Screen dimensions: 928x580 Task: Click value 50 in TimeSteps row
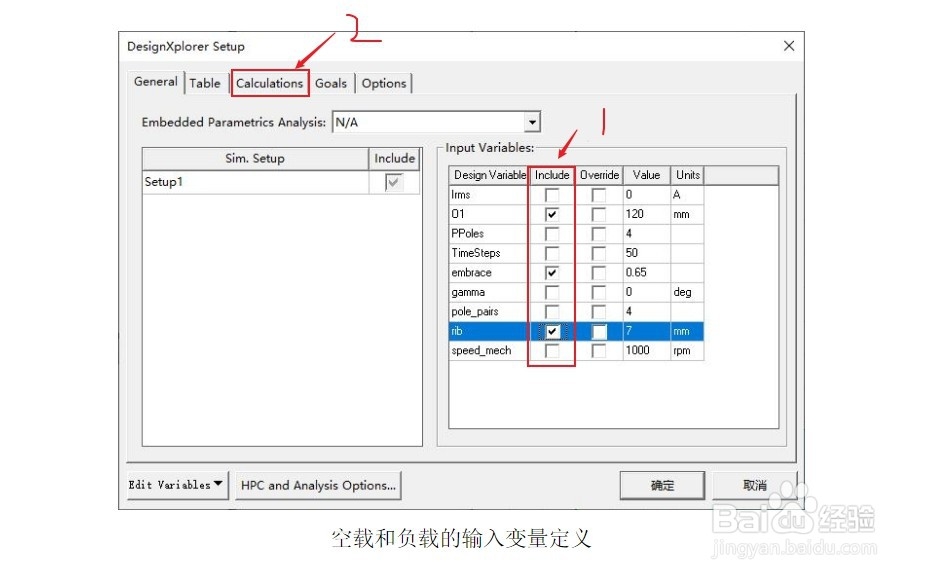coord(631,253)
